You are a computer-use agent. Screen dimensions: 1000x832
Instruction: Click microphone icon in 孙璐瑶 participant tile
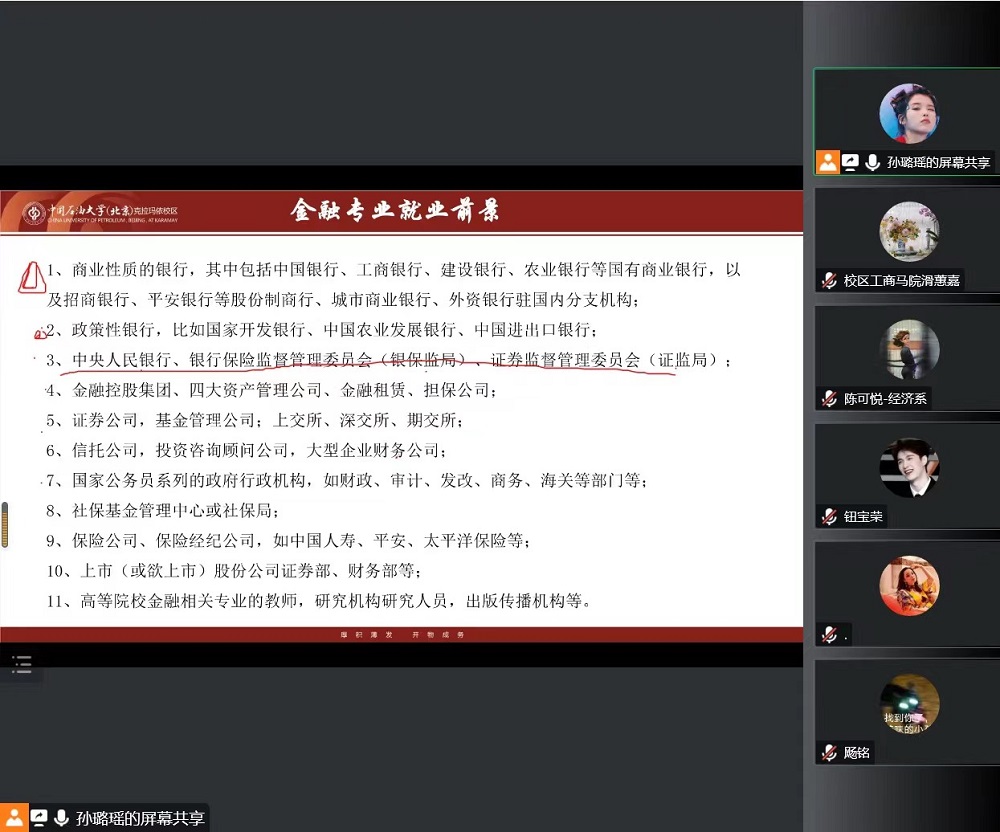point(873,162)
